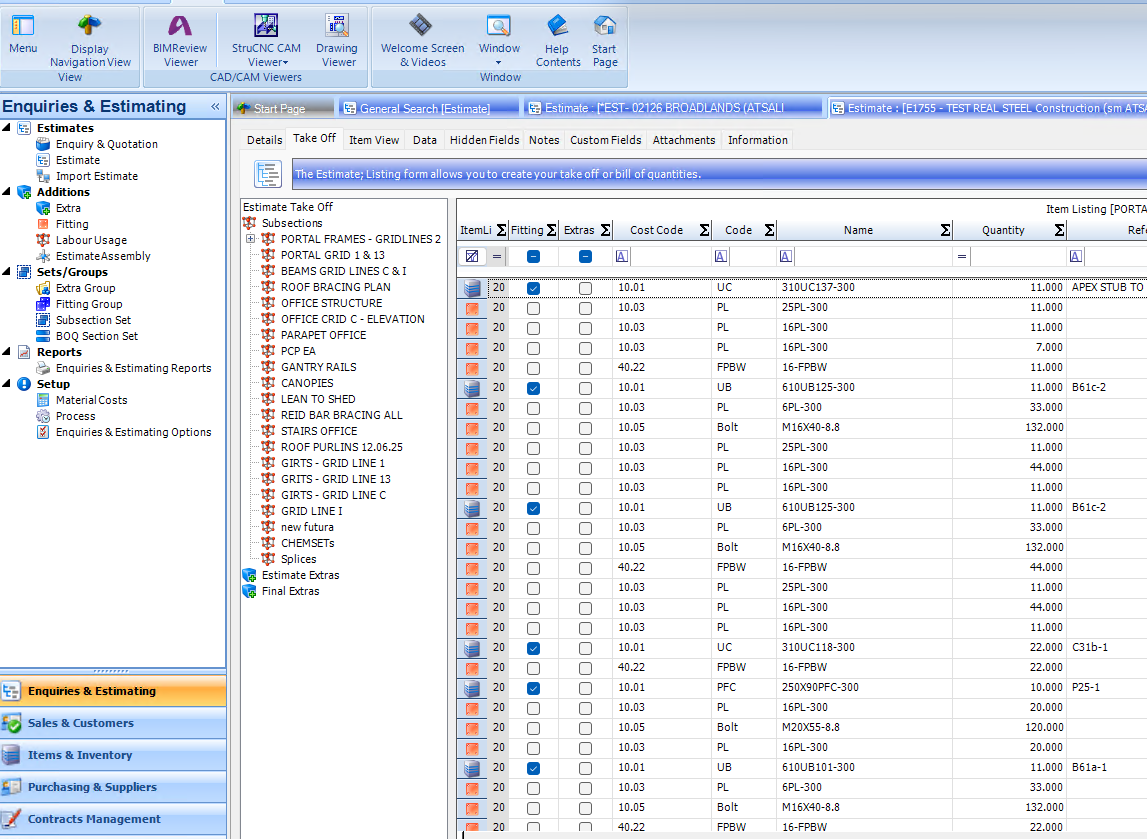Click the Estimate Extras tree icon
The image size is (1147, 839).
click(x=249, y=575)
